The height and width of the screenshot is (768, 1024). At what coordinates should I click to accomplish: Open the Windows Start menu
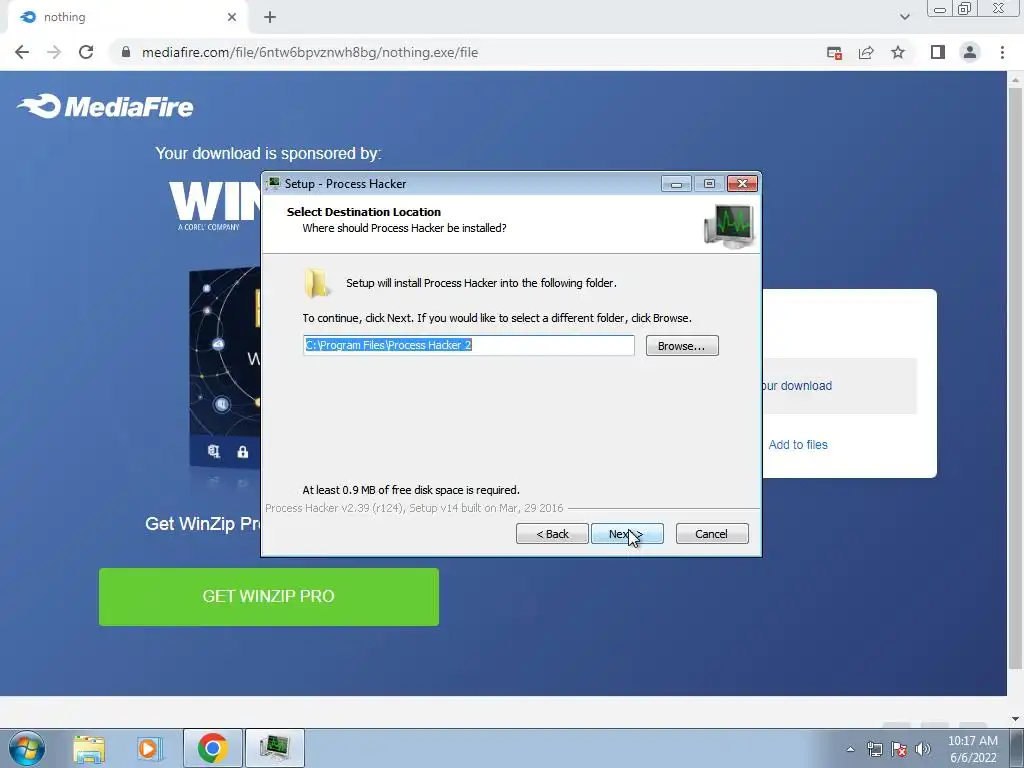coord(27,748)
